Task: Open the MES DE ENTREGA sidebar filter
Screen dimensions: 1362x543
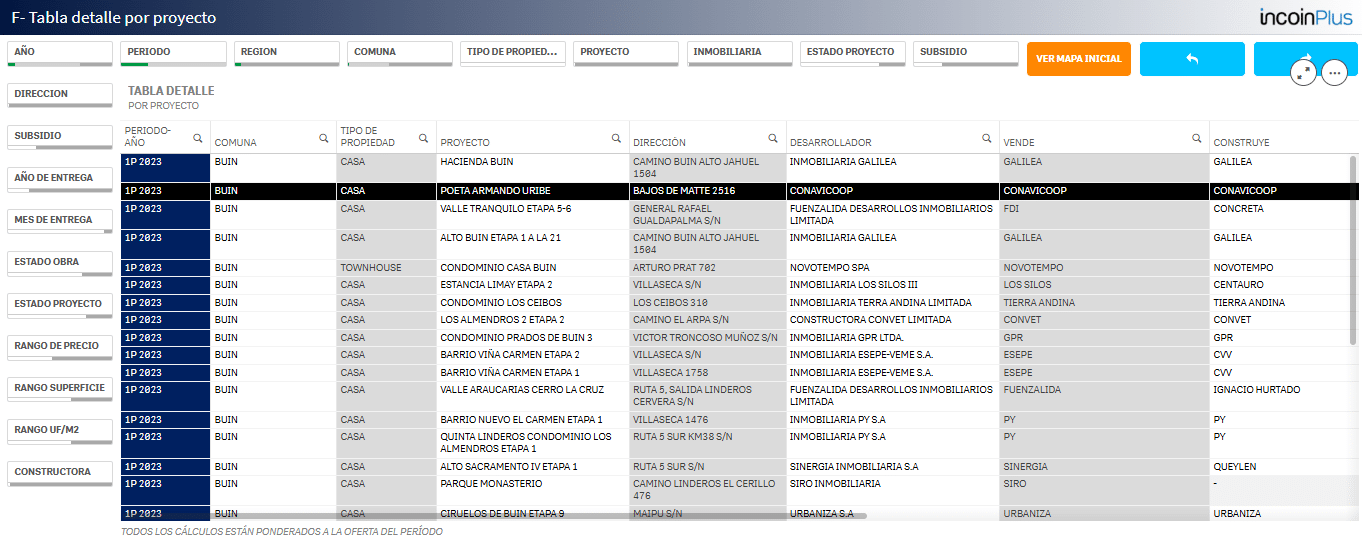Action: 60,222
